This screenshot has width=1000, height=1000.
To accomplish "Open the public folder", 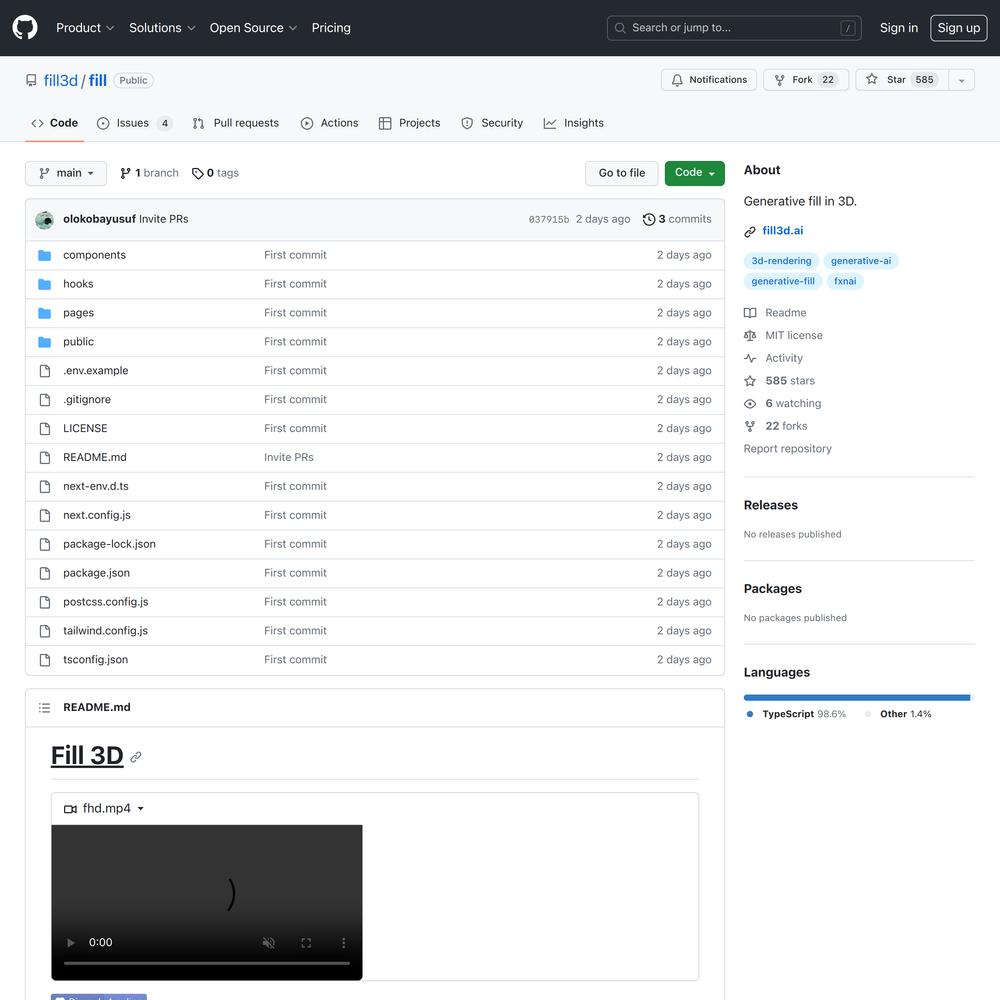I will 78,342.
